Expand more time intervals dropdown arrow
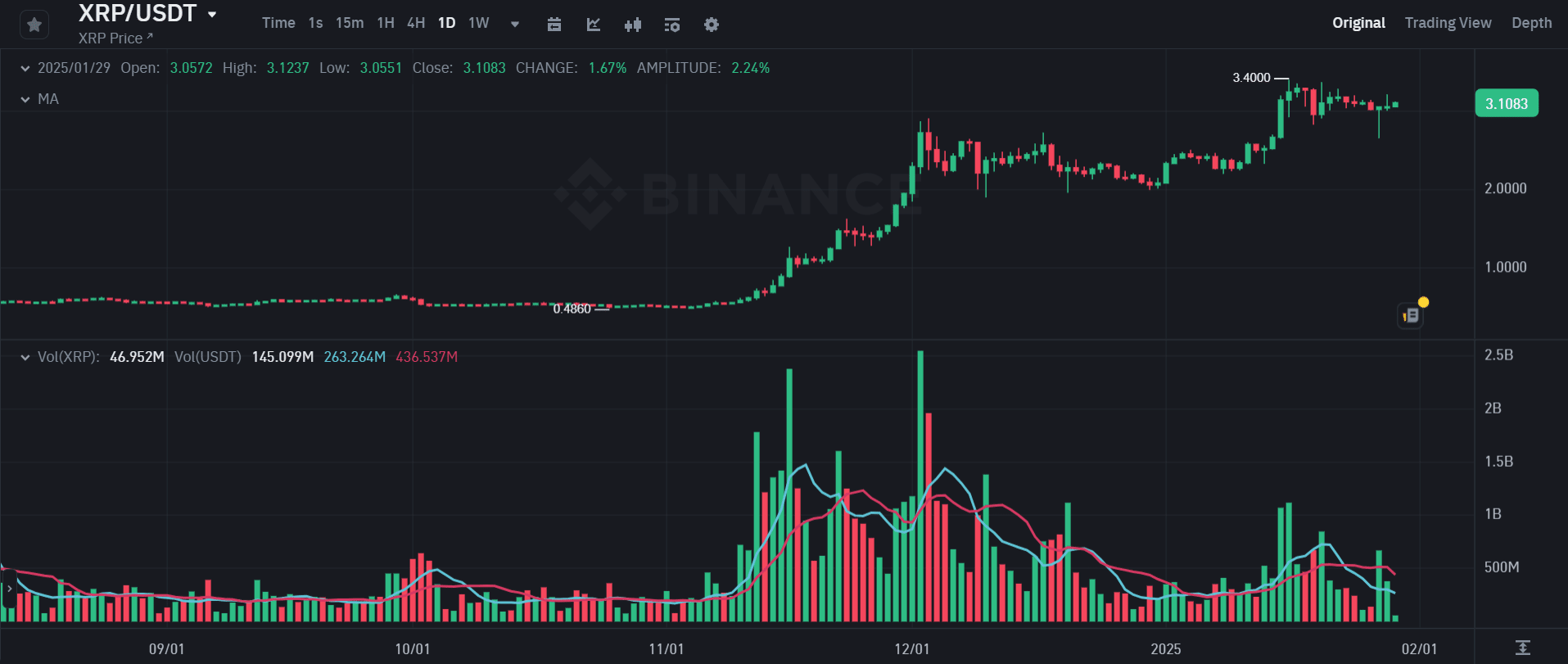 [x=515, y=25]
